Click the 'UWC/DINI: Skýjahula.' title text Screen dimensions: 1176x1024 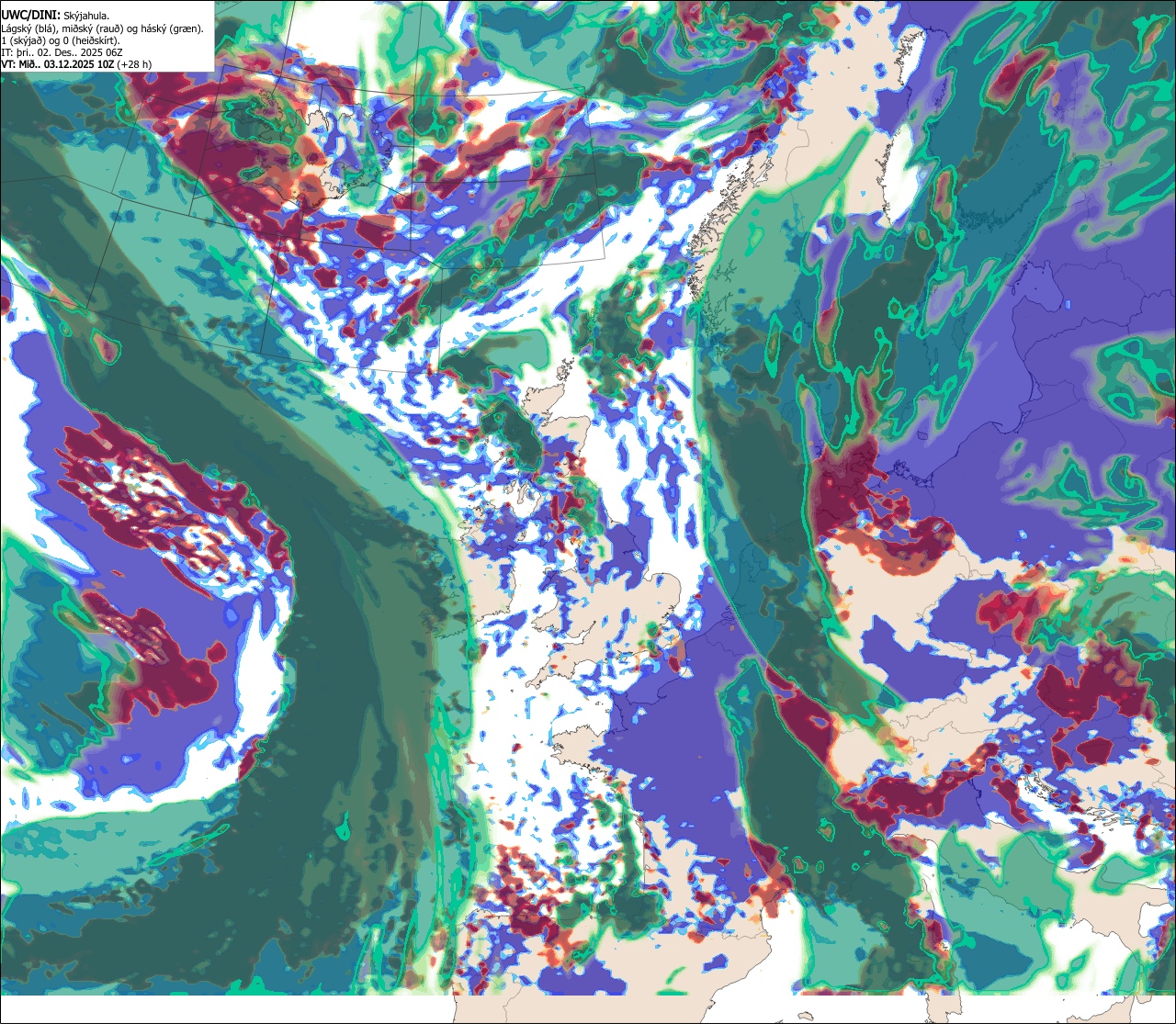55,16
